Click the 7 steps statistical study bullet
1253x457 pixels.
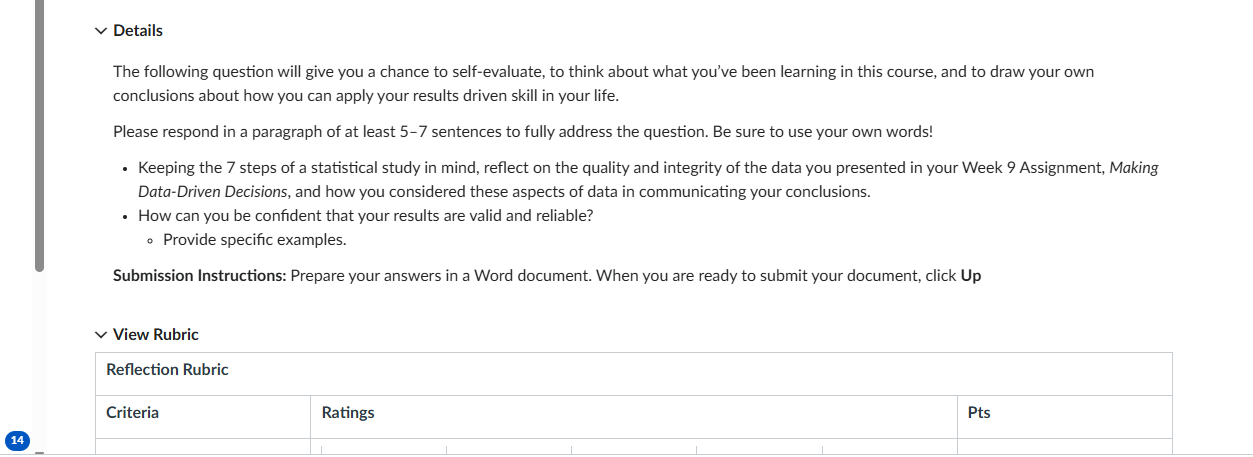click(x=648, y=180)
